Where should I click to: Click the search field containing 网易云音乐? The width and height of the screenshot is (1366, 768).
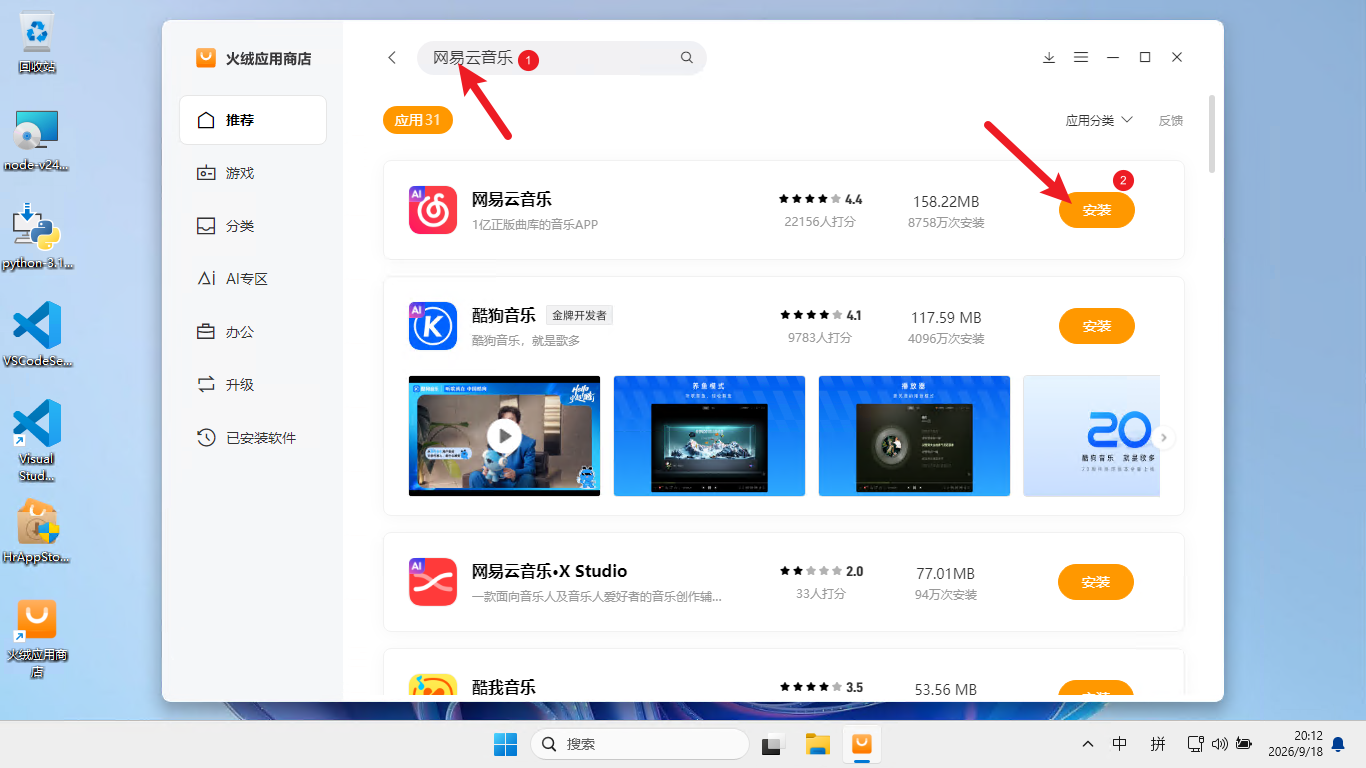(561, 58)
